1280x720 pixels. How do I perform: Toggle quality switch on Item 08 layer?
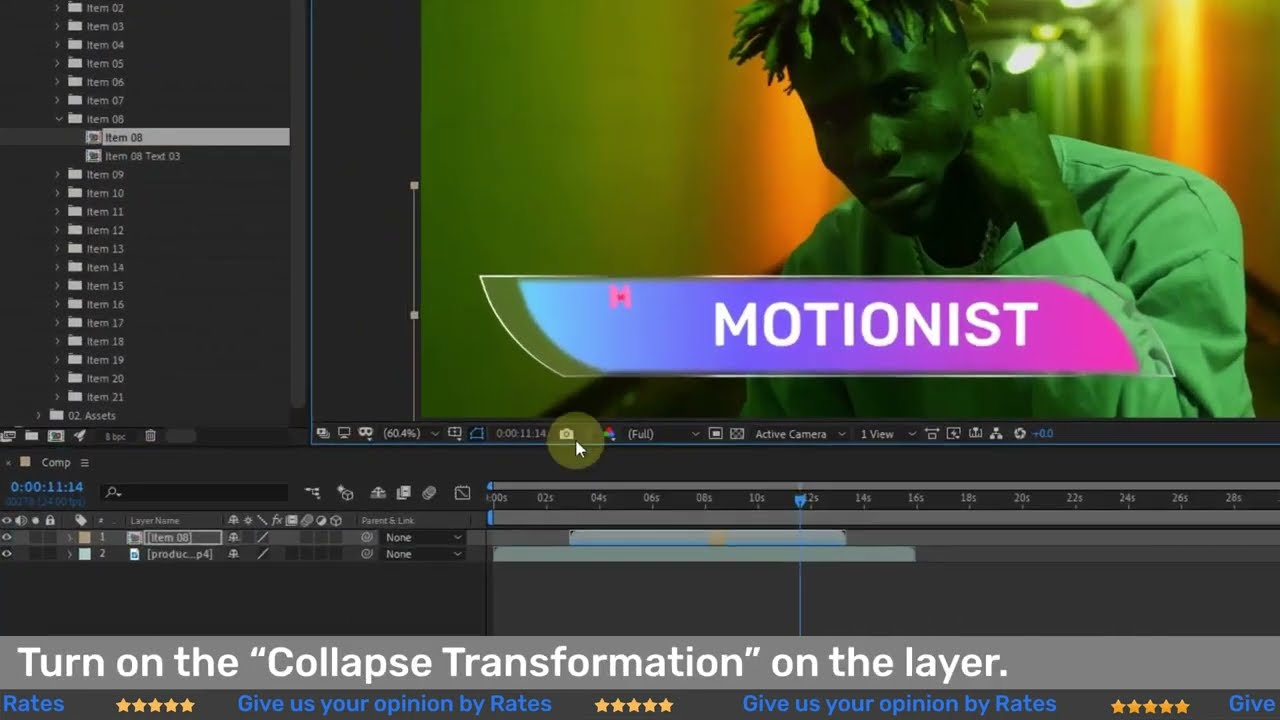point(263,538)
